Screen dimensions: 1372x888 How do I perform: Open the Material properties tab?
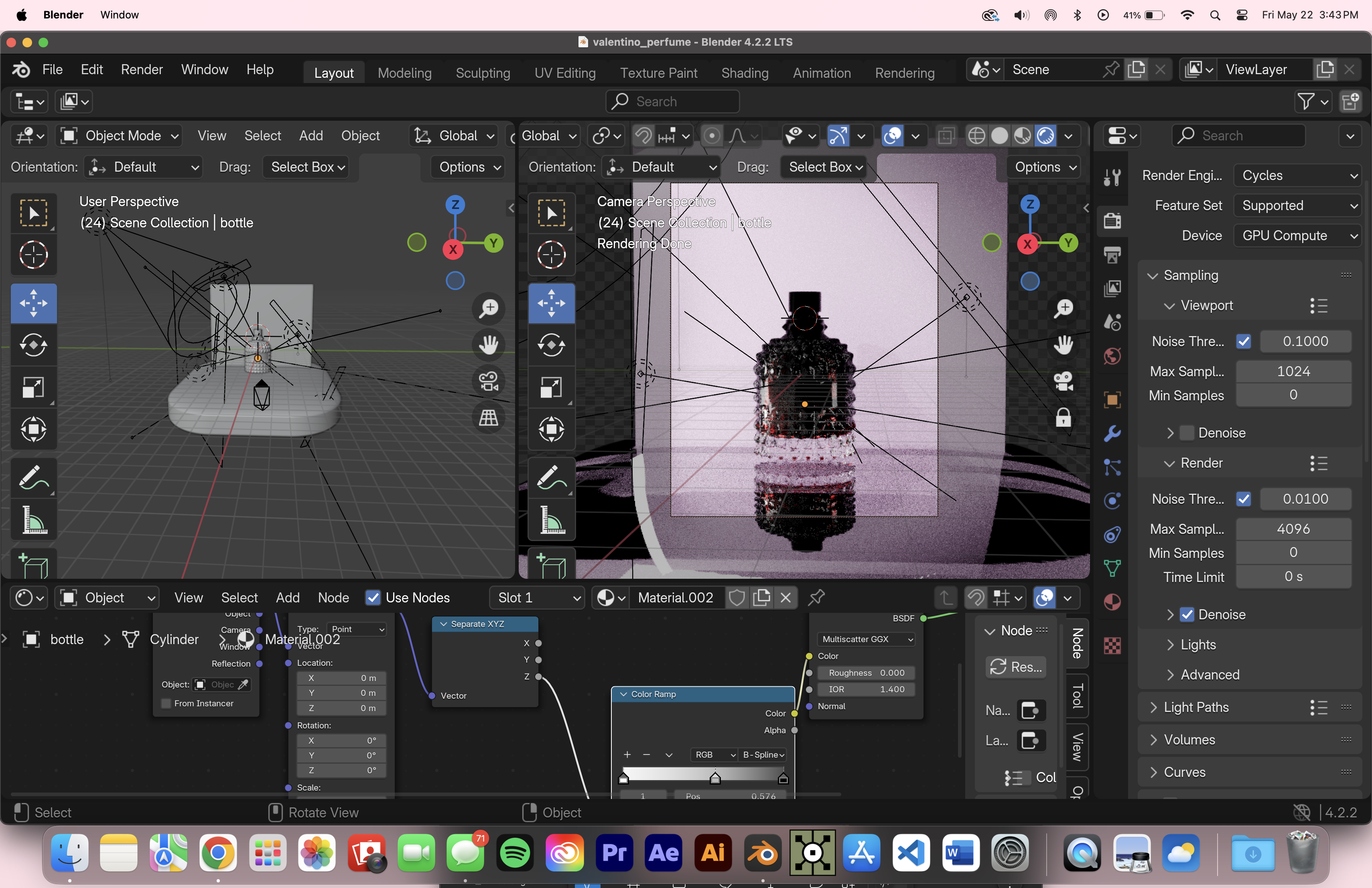1112,603
